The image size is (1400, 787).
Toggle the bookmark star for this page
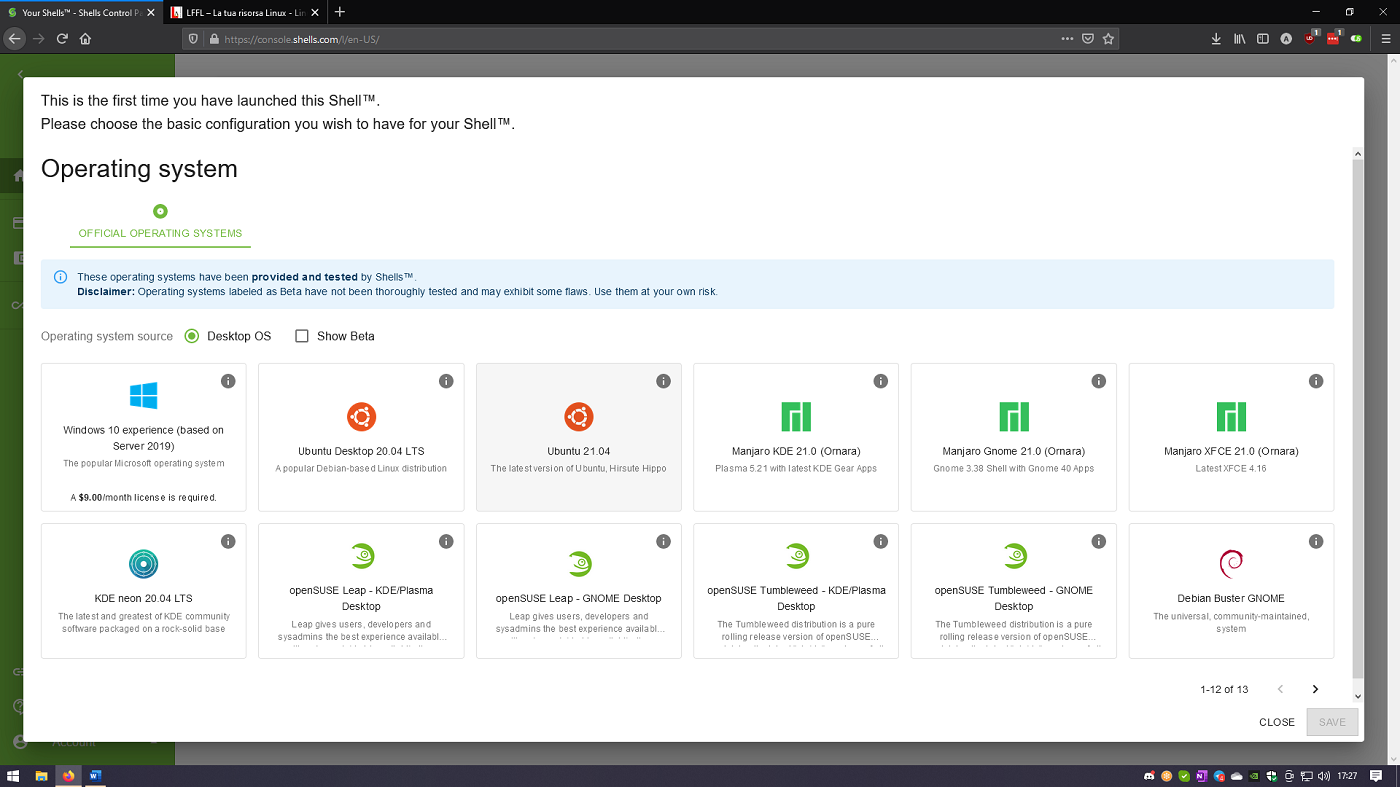1108,38
